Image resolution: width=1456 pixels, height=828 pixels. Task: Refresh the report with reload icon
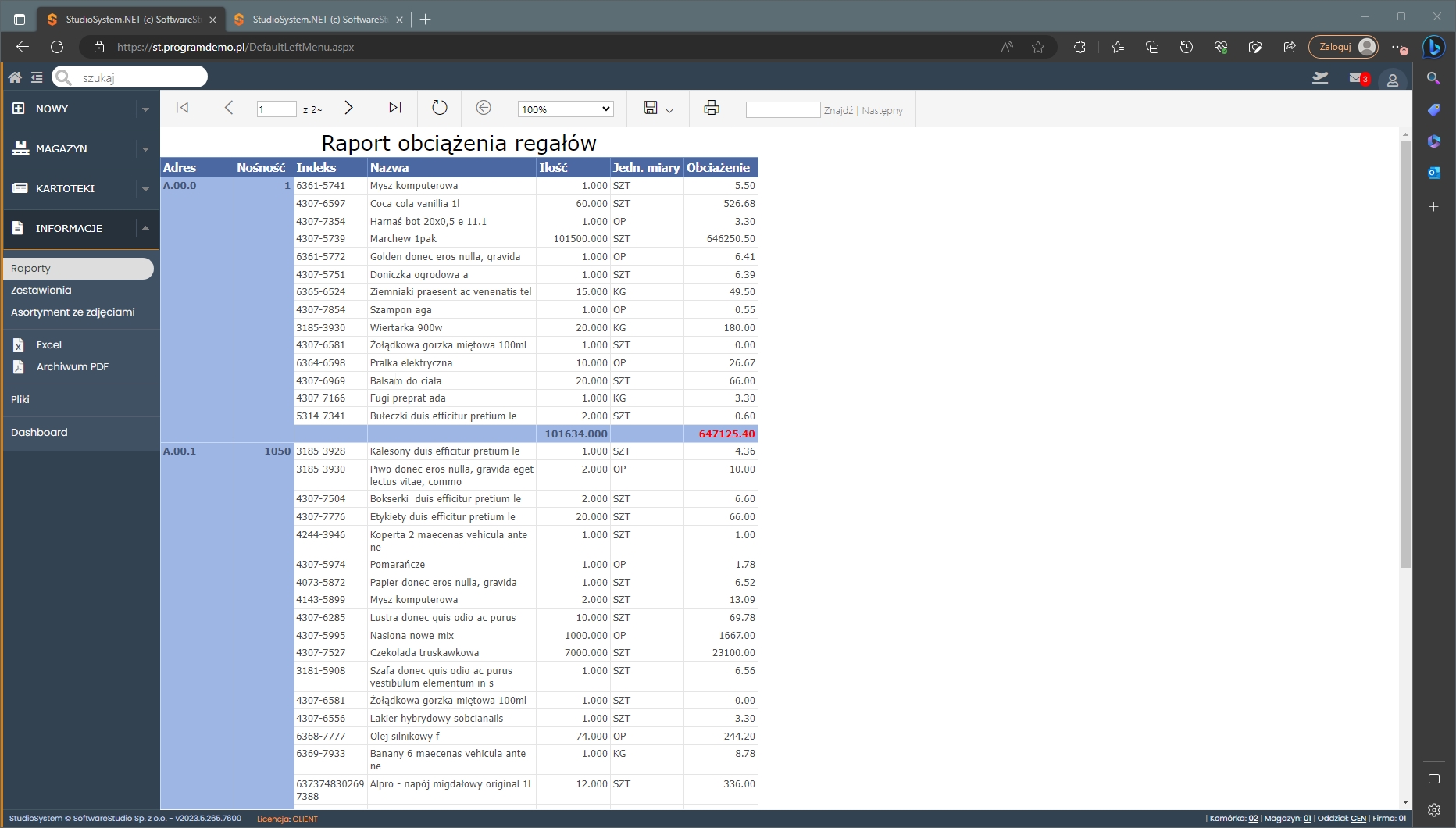pos(440,108)
